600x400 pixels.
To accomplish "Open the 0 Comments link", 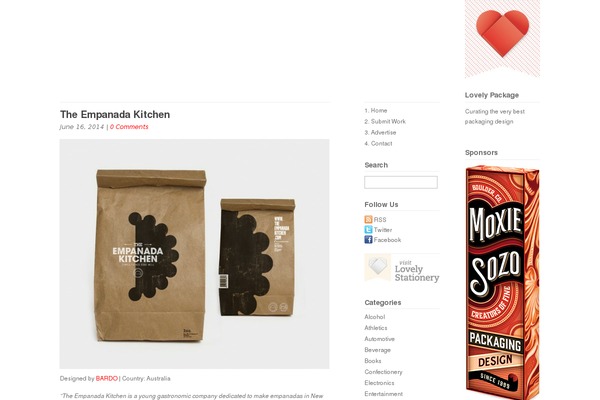I will (129, 127).
